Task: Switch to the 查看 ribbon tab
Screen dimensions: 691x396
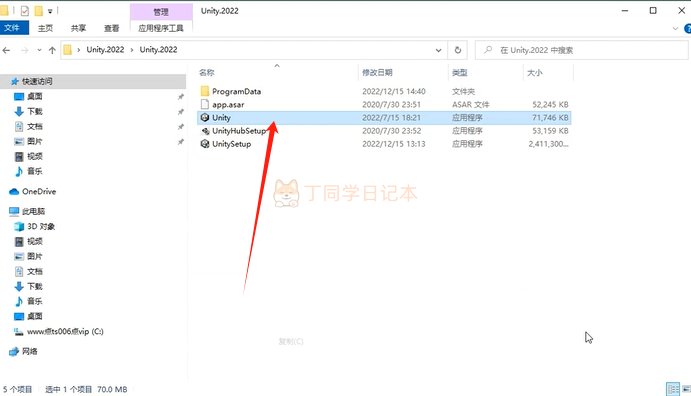Action: click(x=111, y=28)
